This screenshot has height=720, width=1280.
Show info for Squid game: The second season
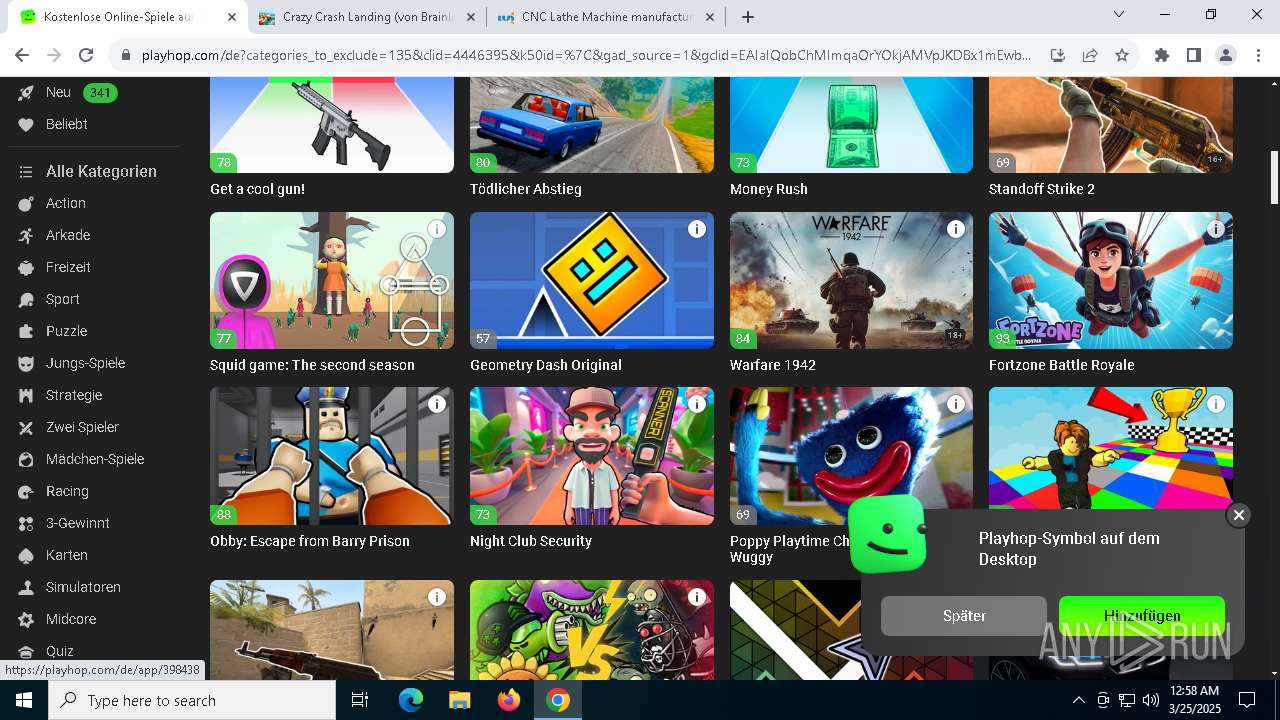pos(437,229)
